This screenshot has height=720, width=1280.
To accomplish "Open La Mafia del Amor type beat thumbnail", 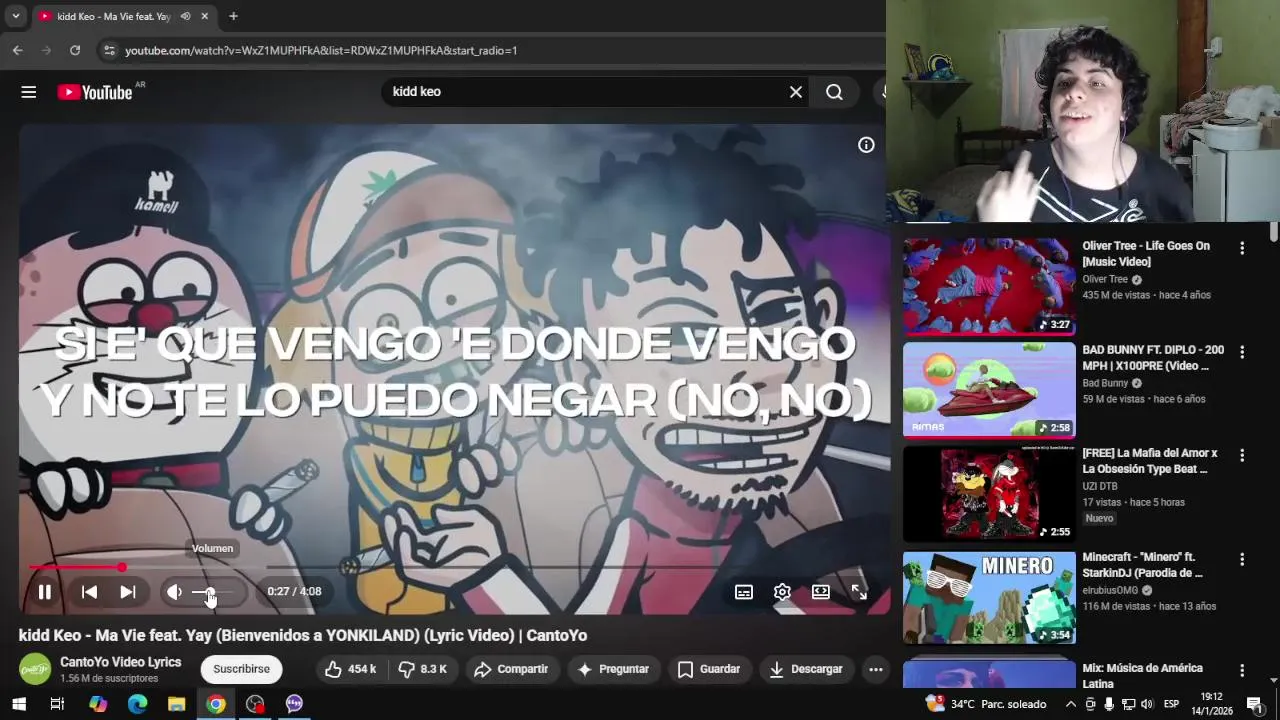I will tap(989, 494).
